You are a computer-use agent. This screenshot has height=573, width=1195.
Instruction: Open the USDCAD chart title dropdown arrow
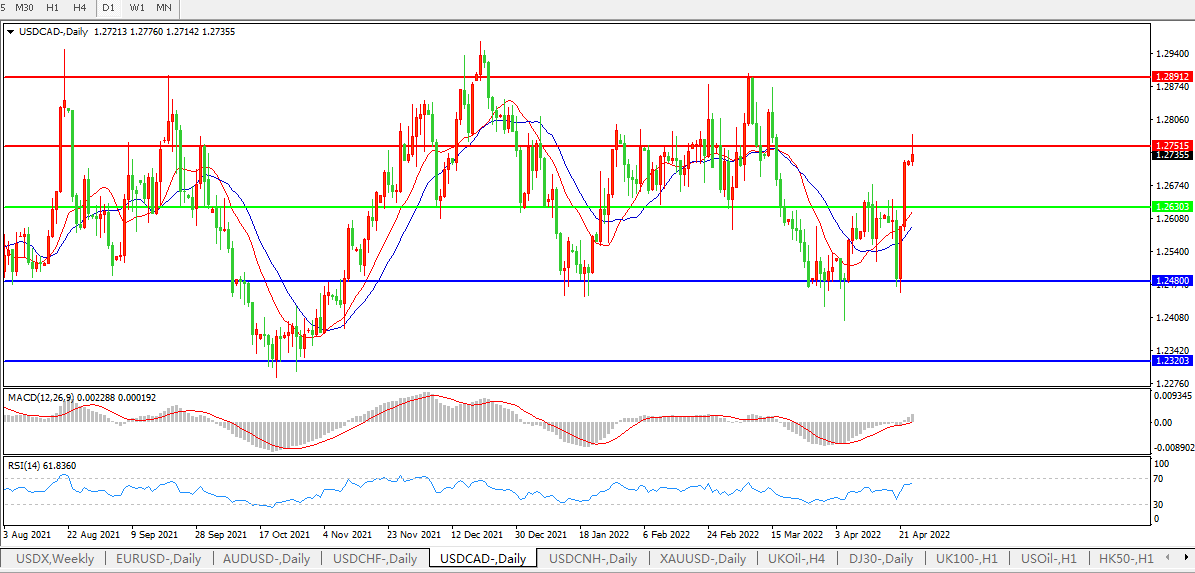tap(10, 32)
